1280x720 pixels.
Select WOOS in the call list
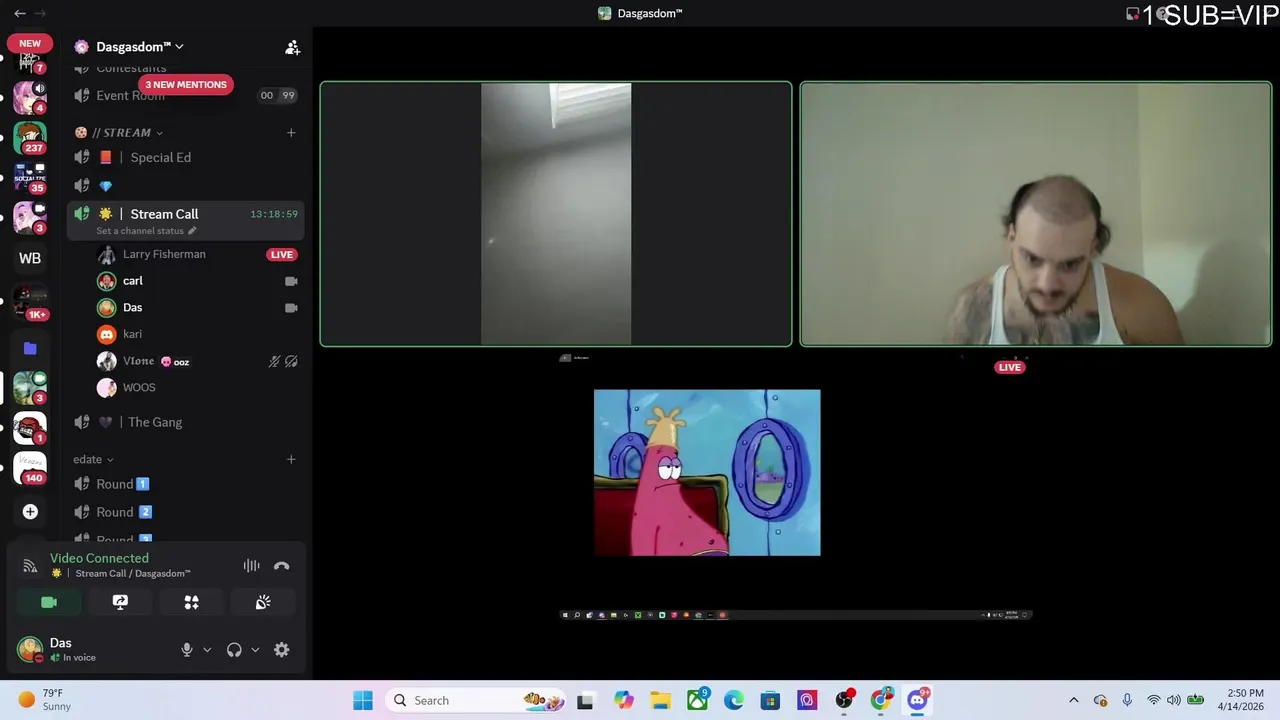click(196, 388)
